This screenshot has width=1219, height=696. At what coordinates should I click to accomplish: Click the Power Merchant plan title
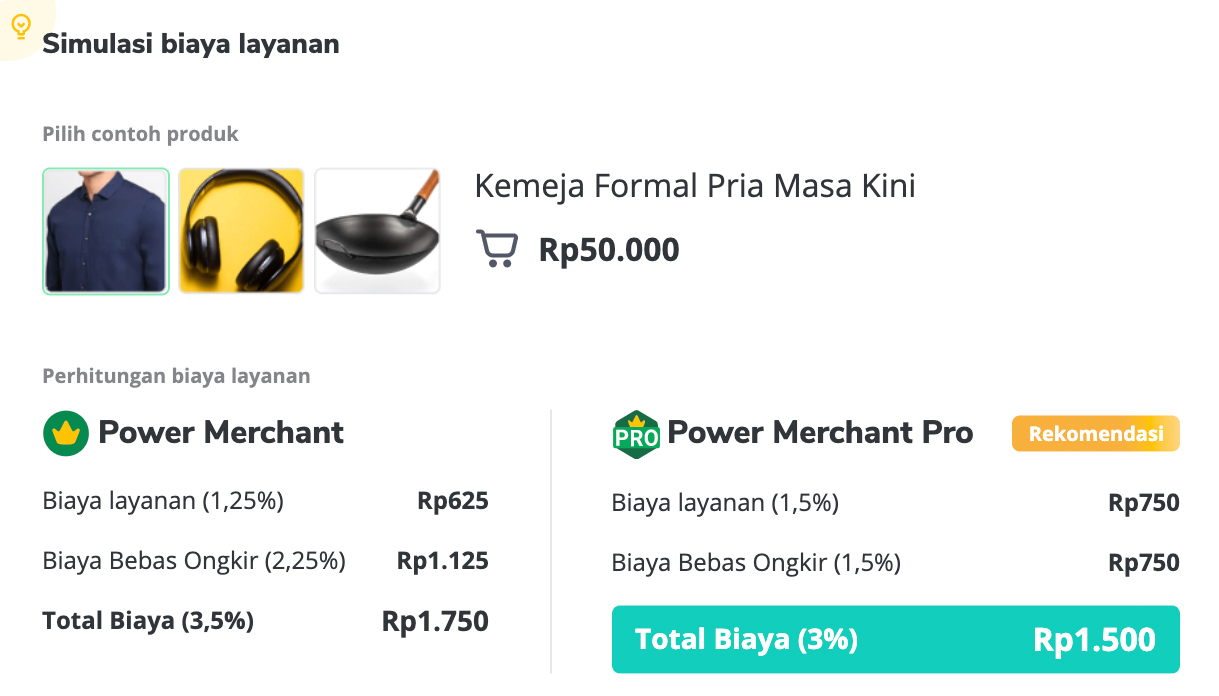coord(221,433)
